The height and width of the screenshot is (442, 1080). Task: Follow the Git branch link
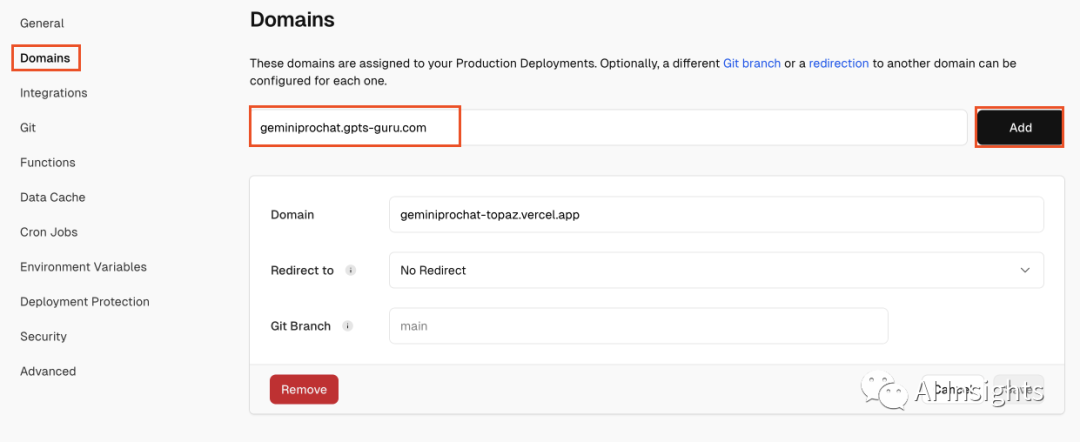pos(752,63)
